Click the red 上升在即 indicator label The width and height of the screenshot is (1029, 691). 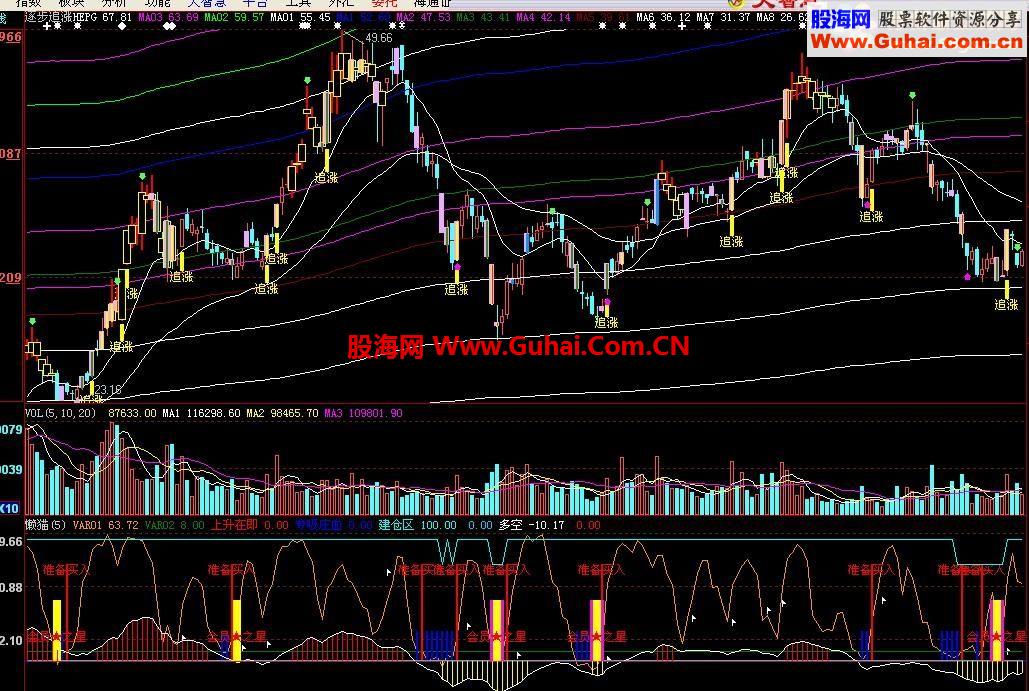234,525
